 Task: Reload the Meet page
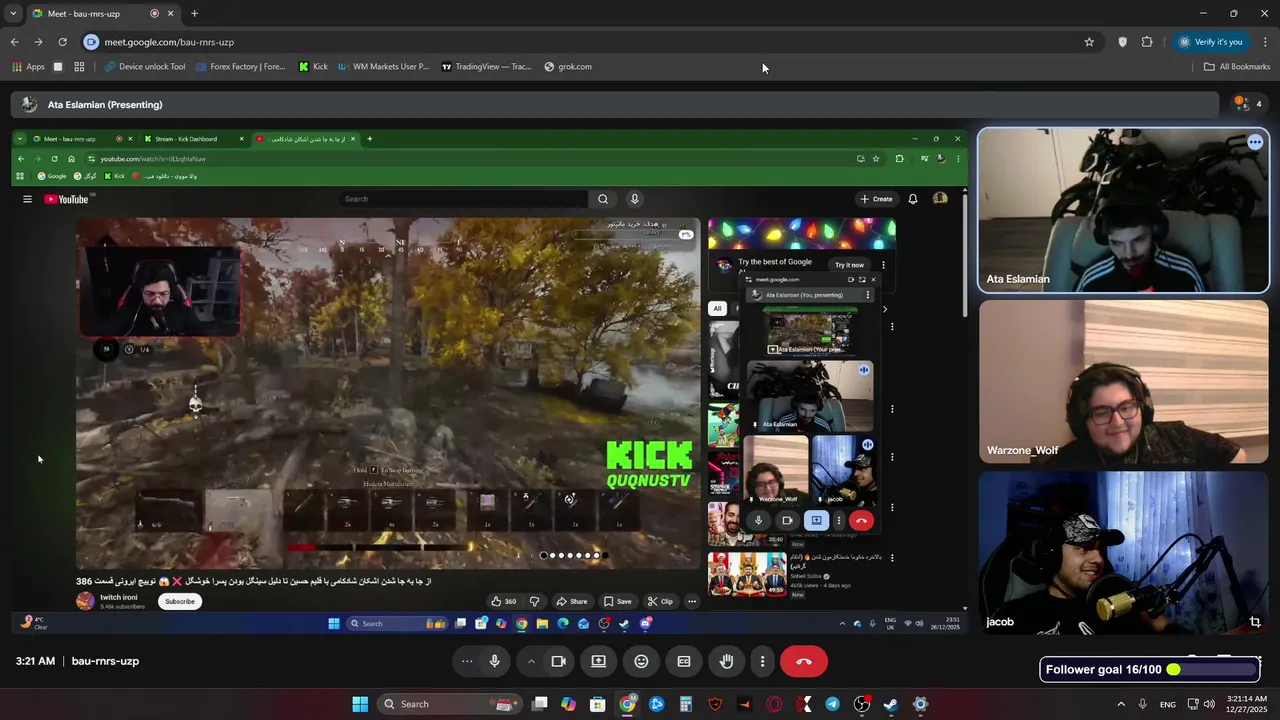pyautogui.click(x=62, y=42)
